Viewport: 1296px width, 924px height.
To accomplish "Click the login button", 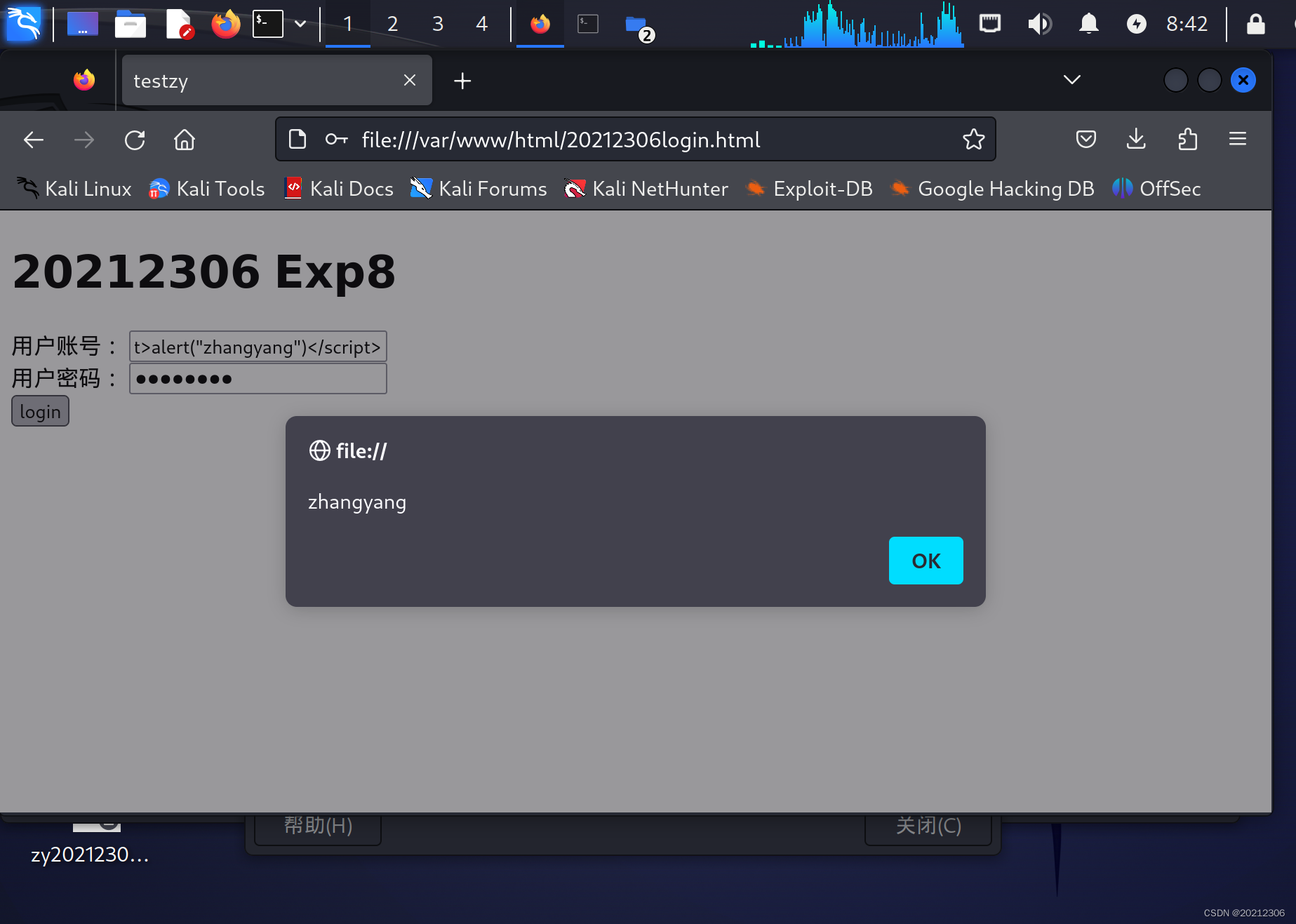I will [40, 411].
